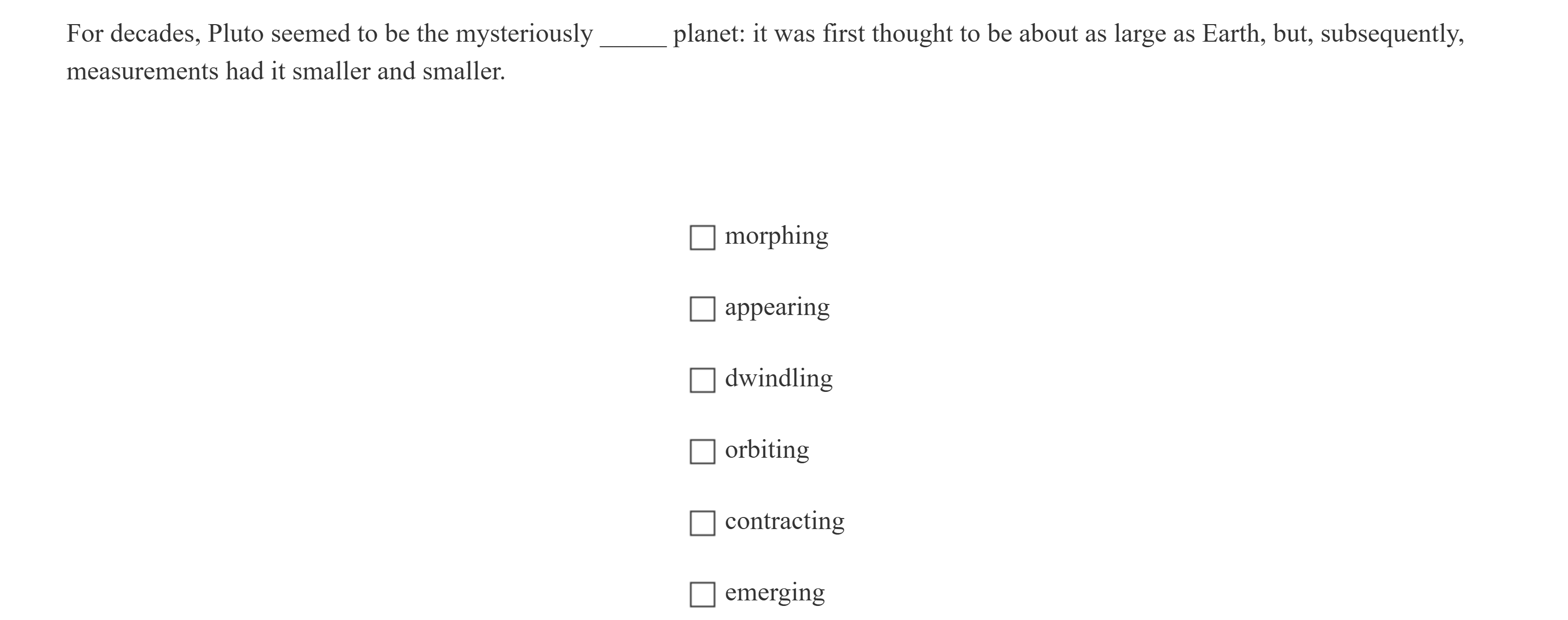Select the 'dwindling' checkbox

pyautogui.click(x=702, y=380)
